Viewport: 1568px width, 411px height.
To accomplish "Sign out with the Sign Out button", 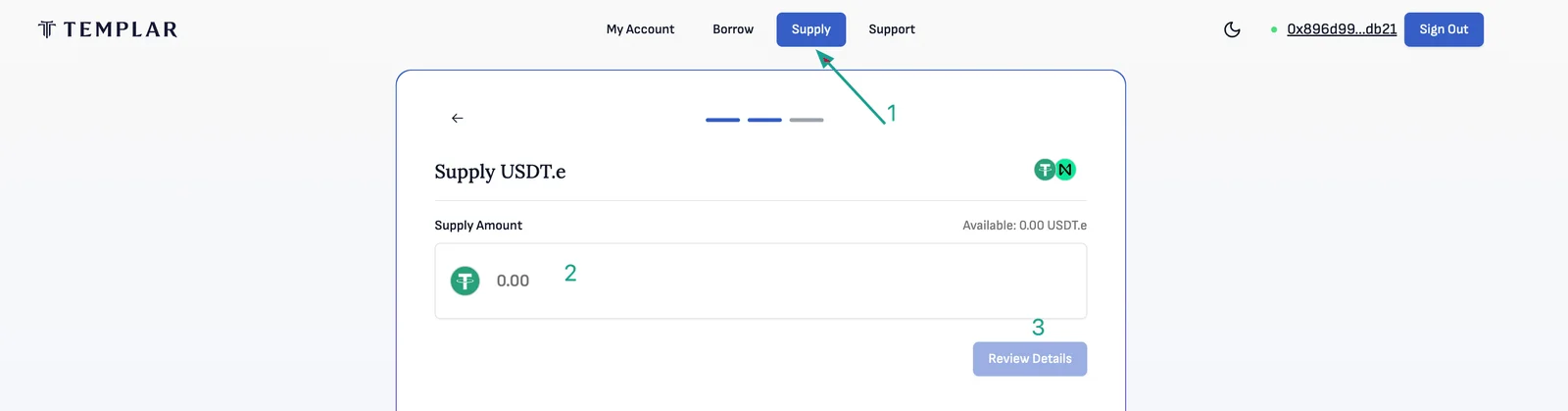I will pos(1444,29).
